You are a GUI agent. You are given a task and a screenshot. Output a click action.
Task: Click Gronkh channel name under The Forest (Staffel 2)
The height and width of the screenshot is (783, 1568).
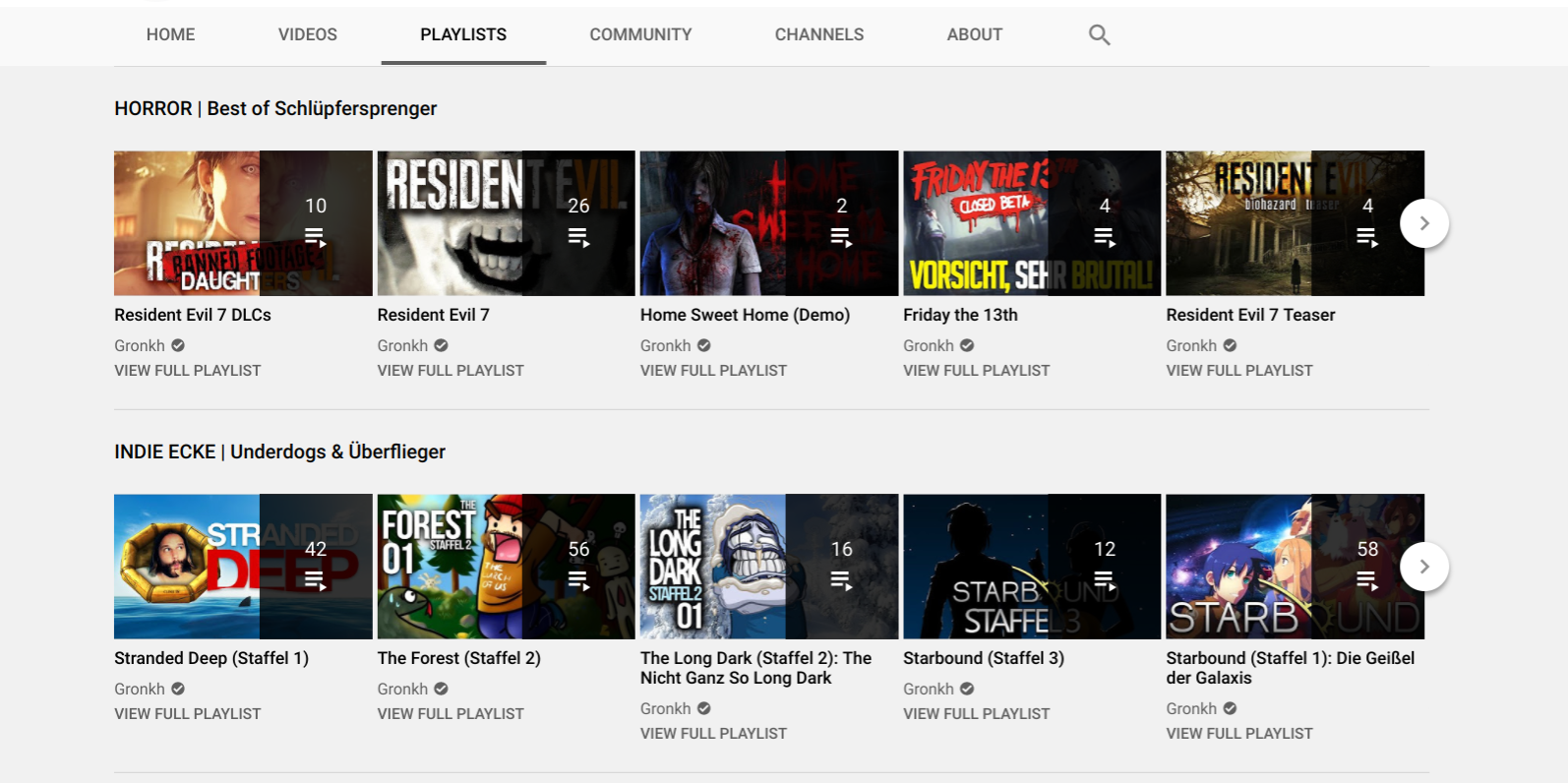(x=402, y=689)
